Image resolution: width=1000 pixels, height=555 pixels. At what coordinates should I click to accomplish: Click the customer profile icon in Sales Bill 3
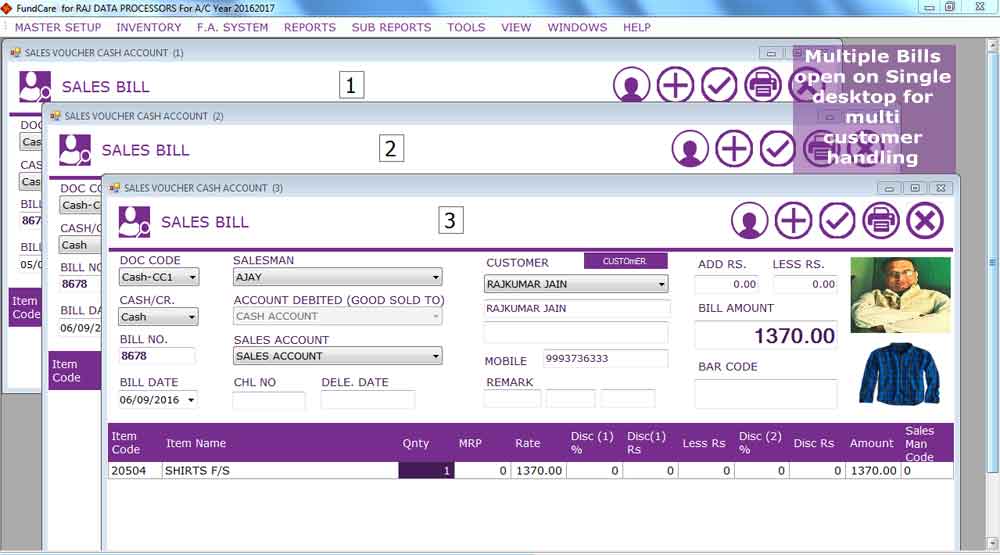pos(749,221)
